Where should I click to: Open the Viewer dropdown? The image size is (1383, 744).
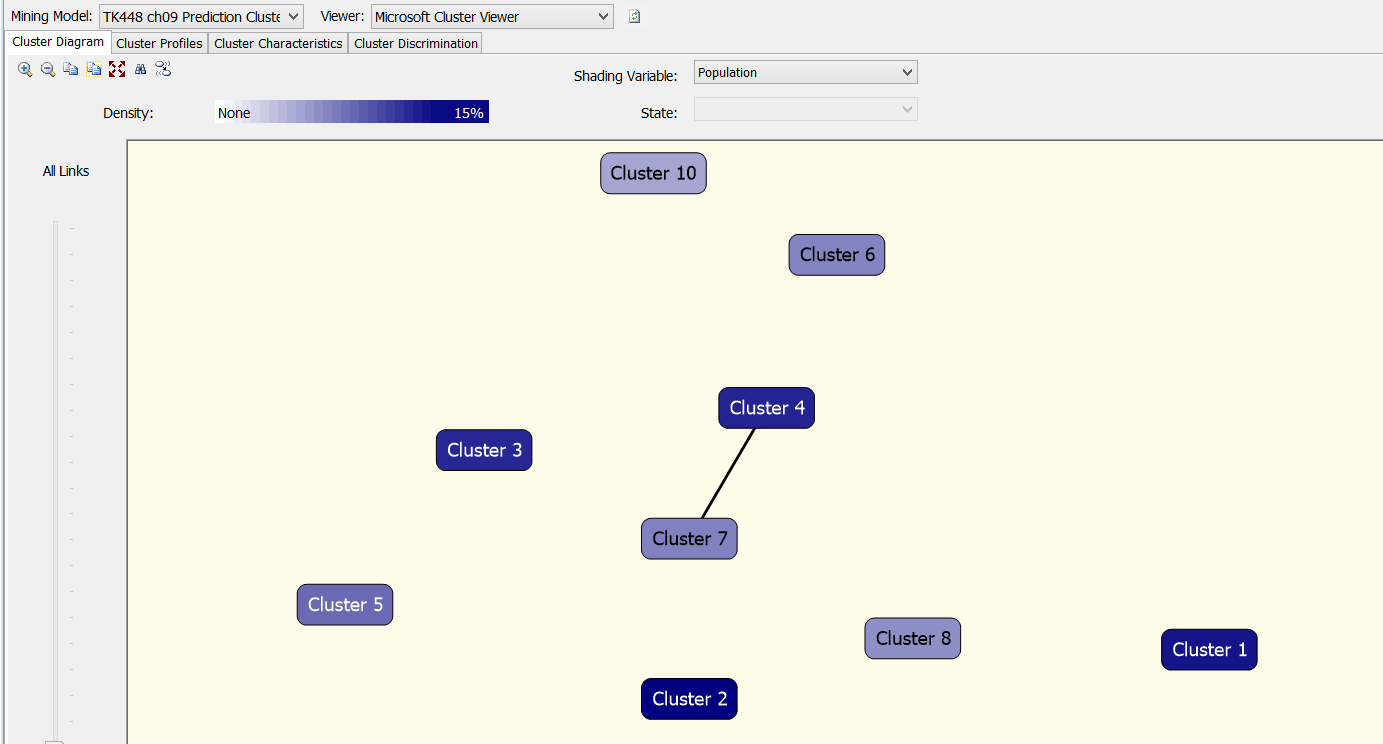(x=491, y=16)
